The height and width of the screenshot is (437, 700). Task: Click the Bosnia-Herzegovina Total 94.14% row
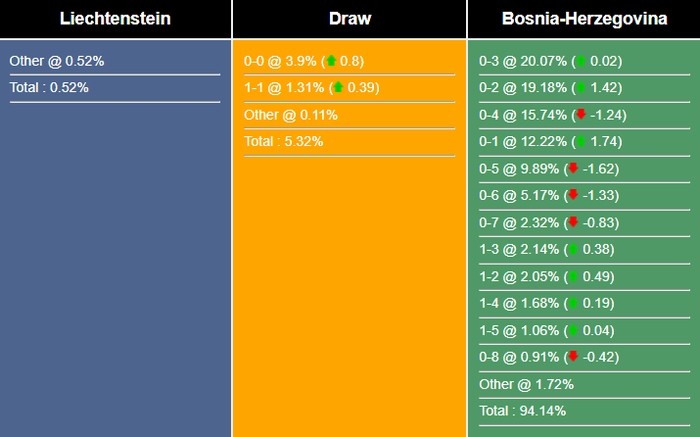[521, 411]
